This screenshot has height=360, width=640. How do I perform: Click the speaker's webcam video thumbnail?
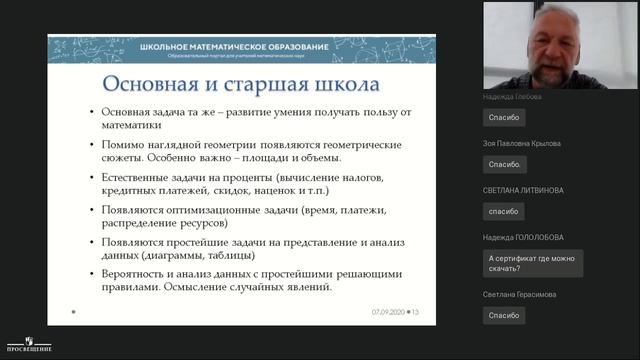pos(560,46)
